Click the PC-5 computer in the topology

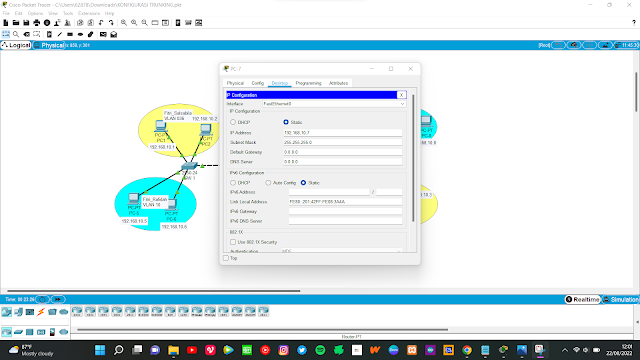pos(133,199)
